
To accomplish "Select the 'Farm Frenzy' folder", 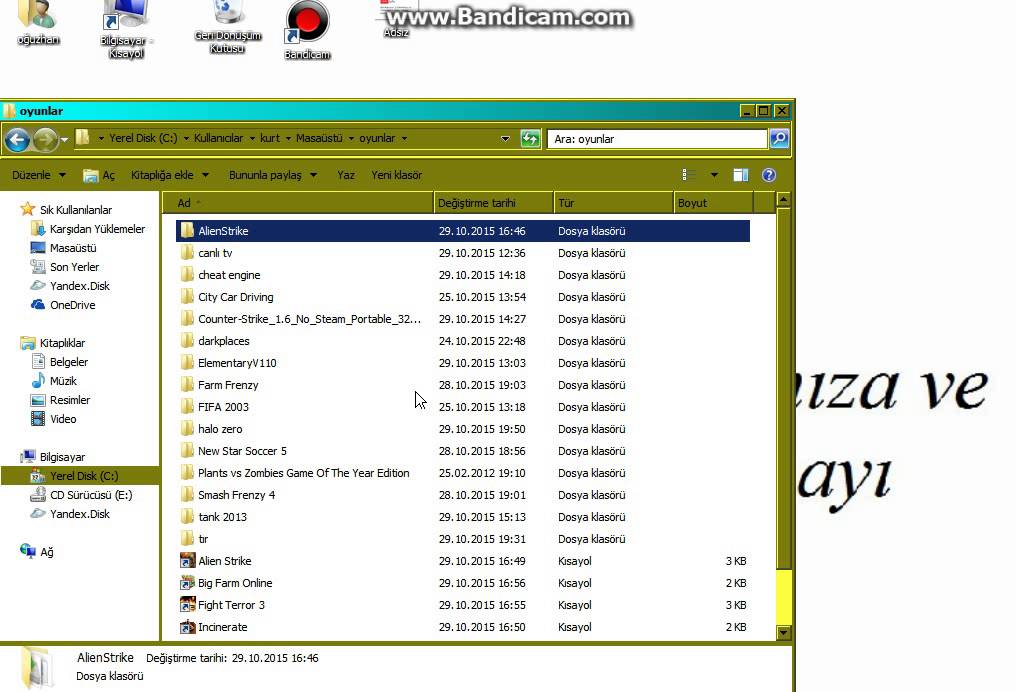I will [x=463, y=385].
